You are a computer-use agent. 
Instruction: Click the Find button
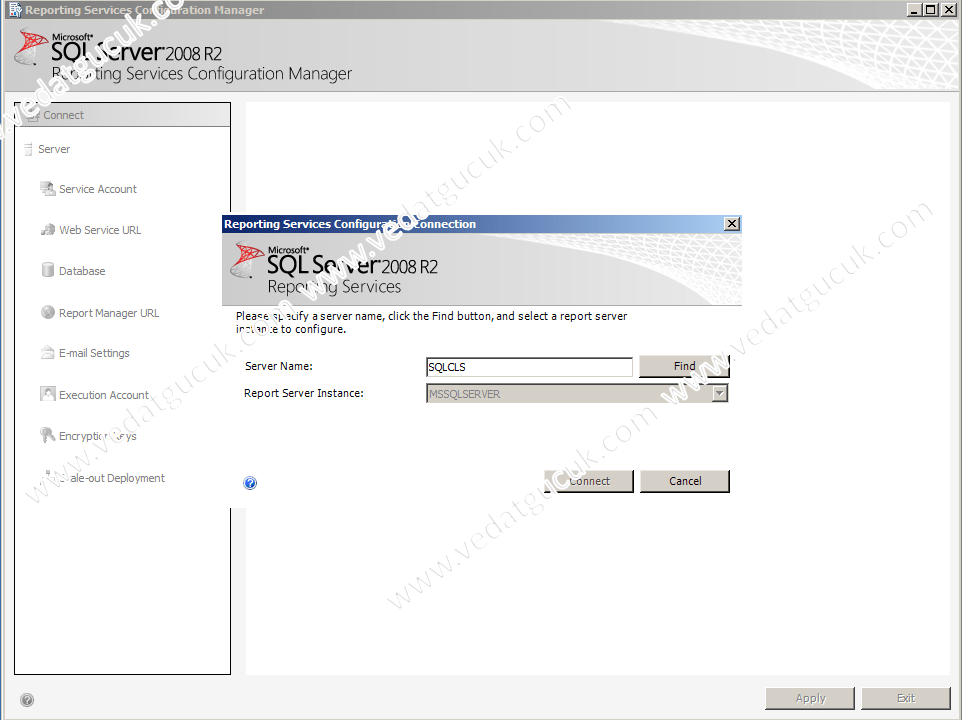(x=684, y=366)
